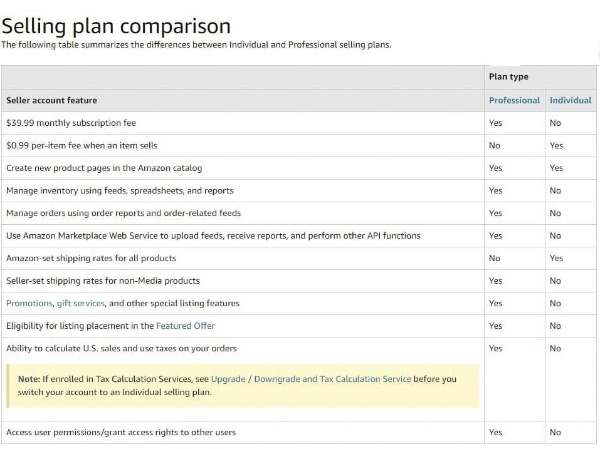600x449 pixels.
Task: Click the Manage orders using order reports text
Action: [x=123, y=213]
